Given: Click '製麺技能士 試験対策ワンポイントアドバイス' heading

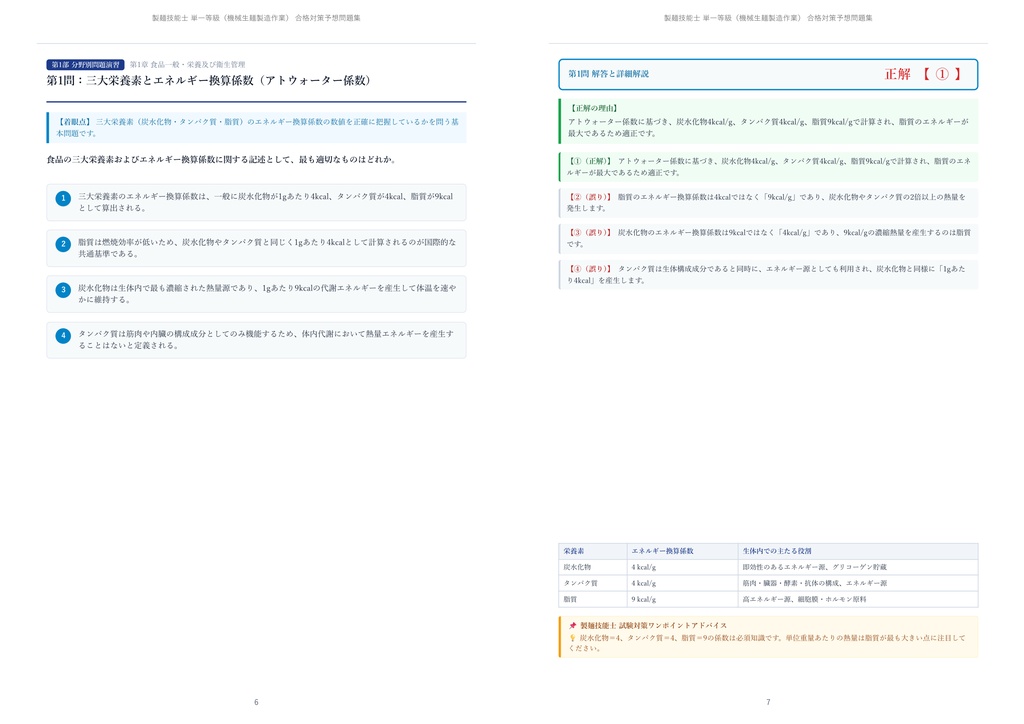Looking at the screenshot, I should click(654, 625).
